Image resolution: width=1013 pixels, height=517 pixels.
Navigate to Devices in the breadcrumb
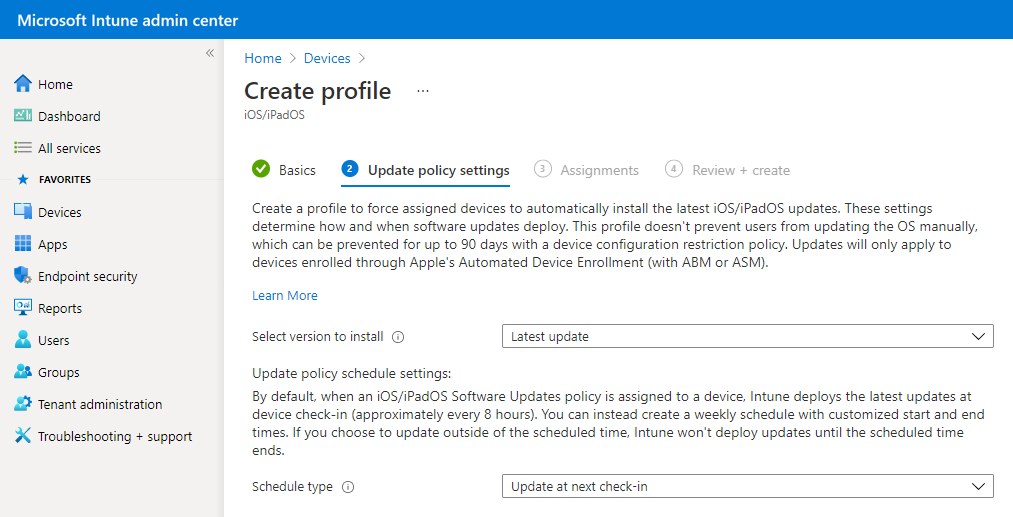tap(327, 59)
